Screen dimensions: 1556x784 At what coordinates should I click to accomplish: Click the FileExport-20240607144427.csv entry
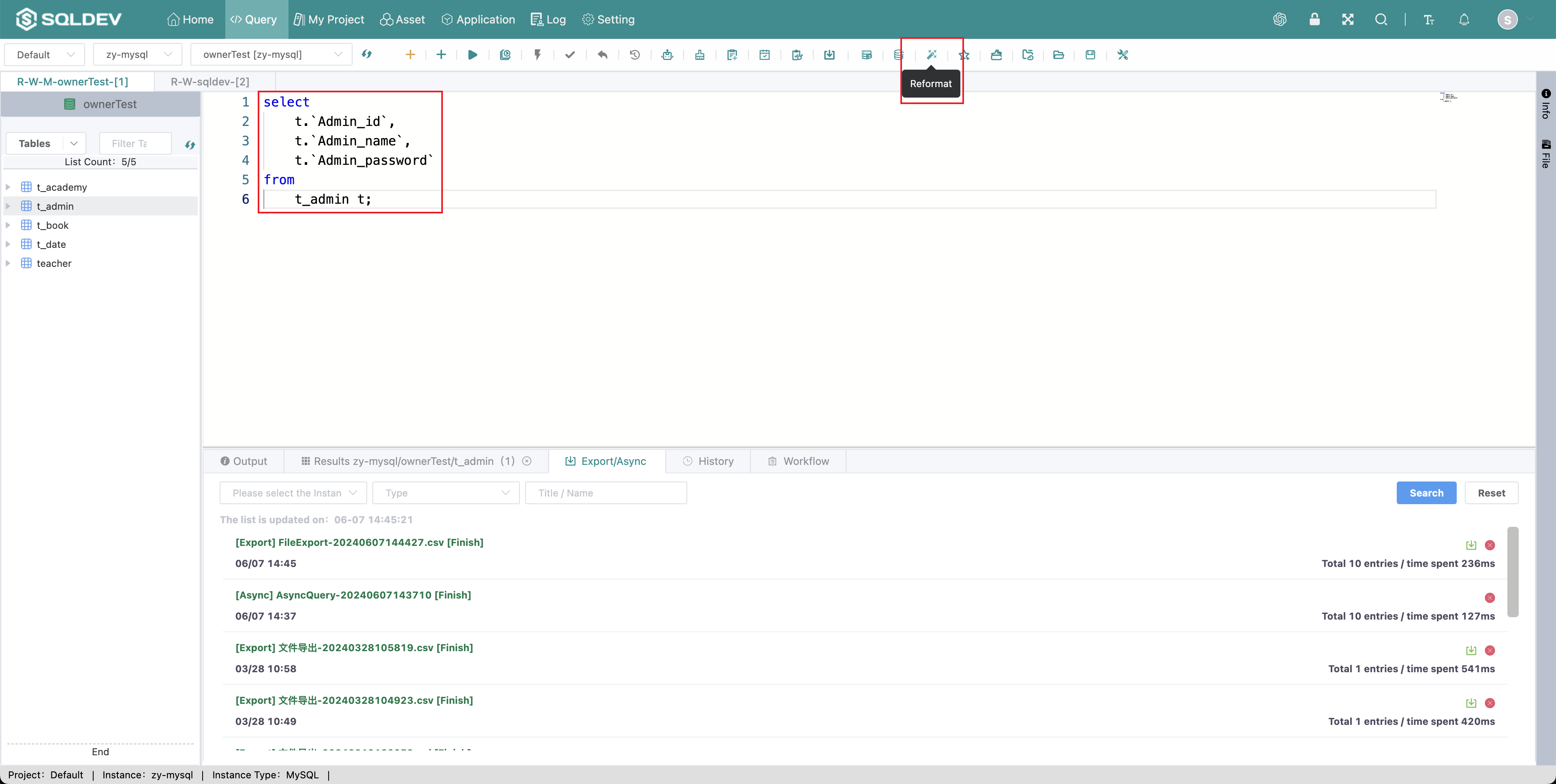(x=360, y=542)
